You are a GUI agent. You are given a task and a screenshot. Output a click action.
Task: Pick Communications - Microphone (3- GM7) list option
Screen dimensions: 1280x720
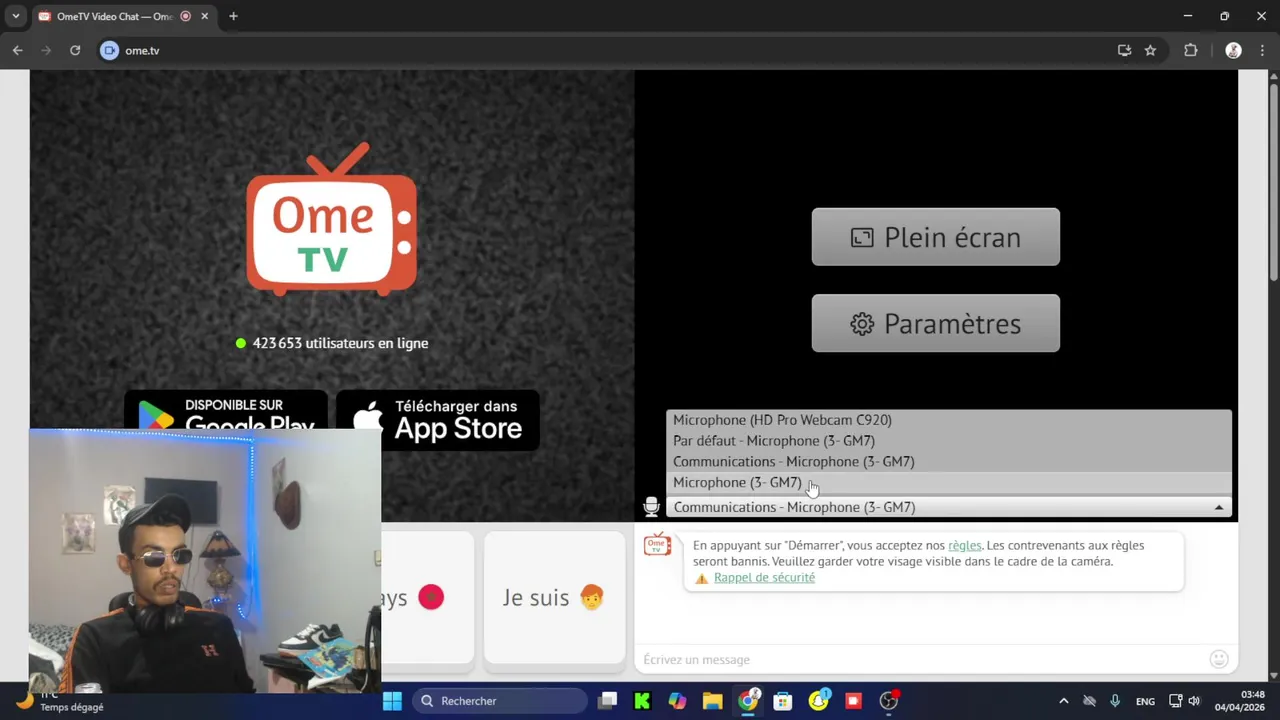[949, 462]
